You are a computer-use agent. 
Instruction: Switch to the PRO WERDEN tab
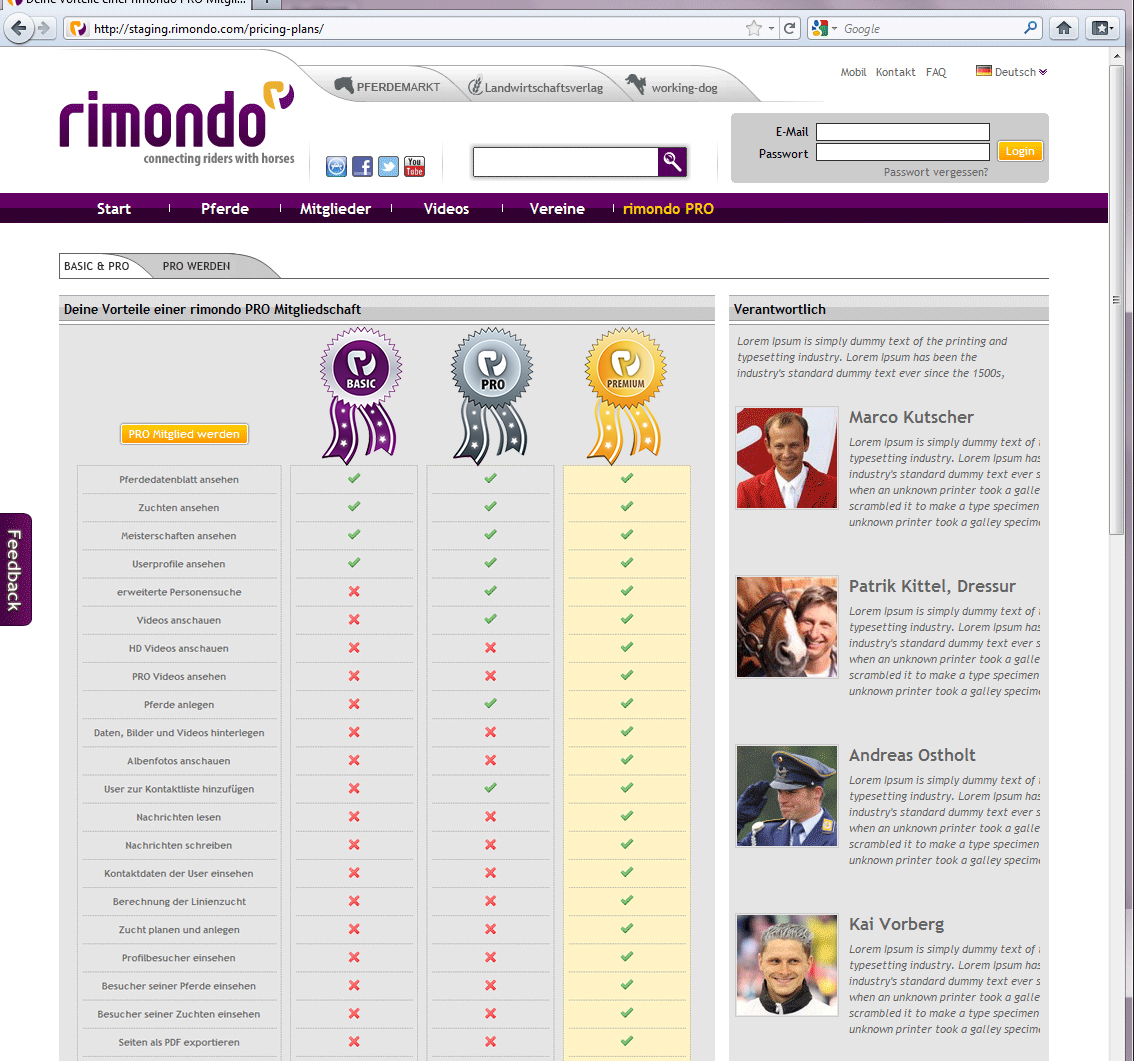tap(197, 266)
